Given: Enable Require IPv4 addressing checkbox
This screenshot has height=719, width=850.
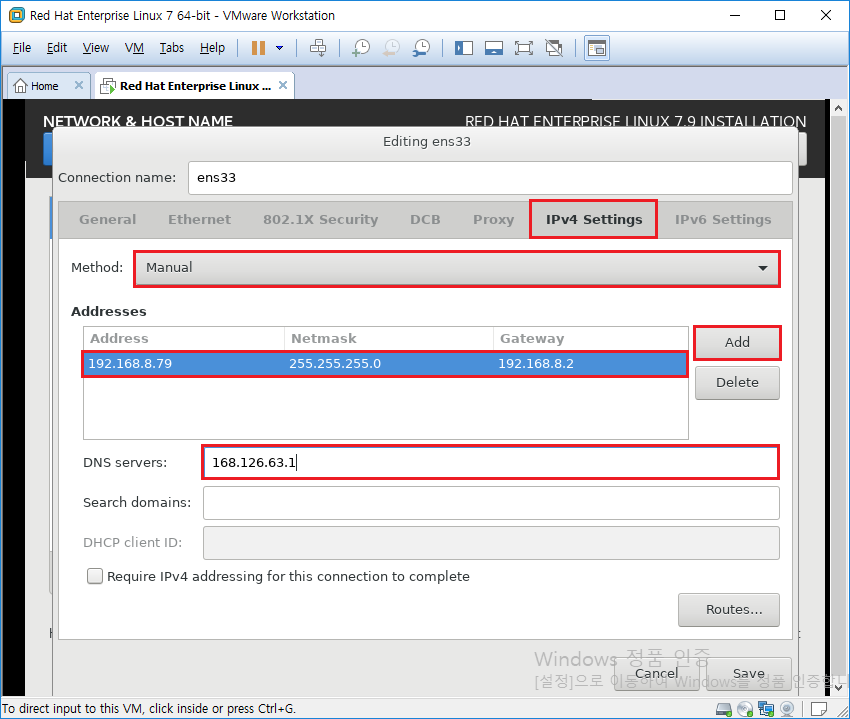Looking at the screenshot, I should point(95,576).
